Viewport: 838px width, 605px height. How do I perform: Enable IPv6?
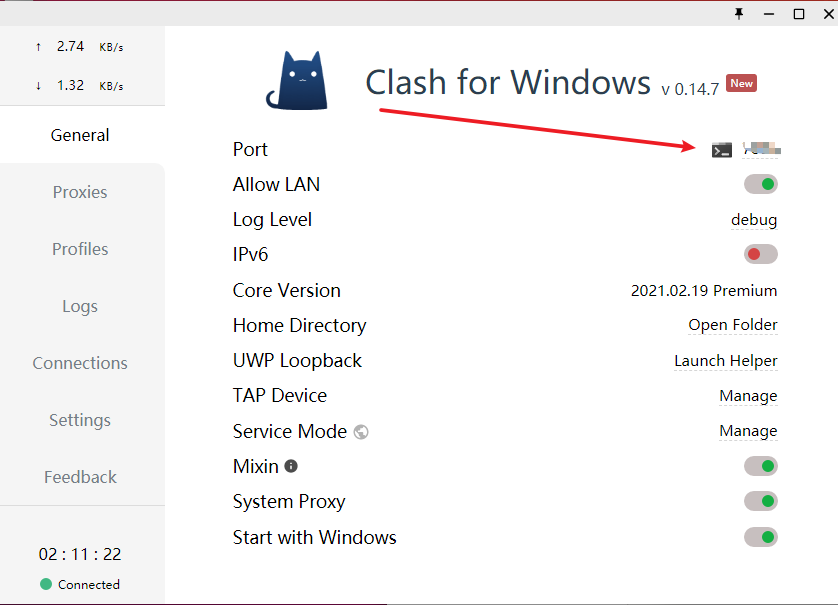pos(760,254)
